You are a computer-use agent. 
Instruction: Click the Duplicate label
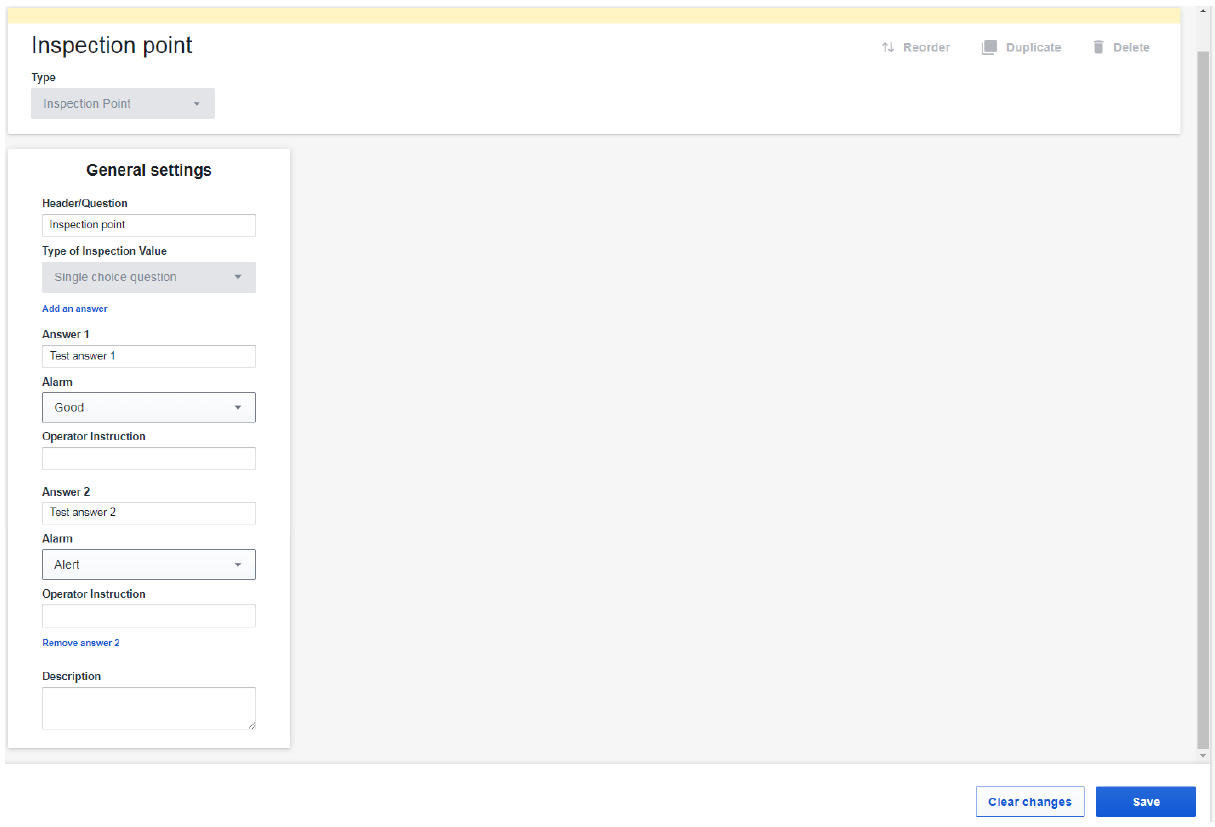1033,47
